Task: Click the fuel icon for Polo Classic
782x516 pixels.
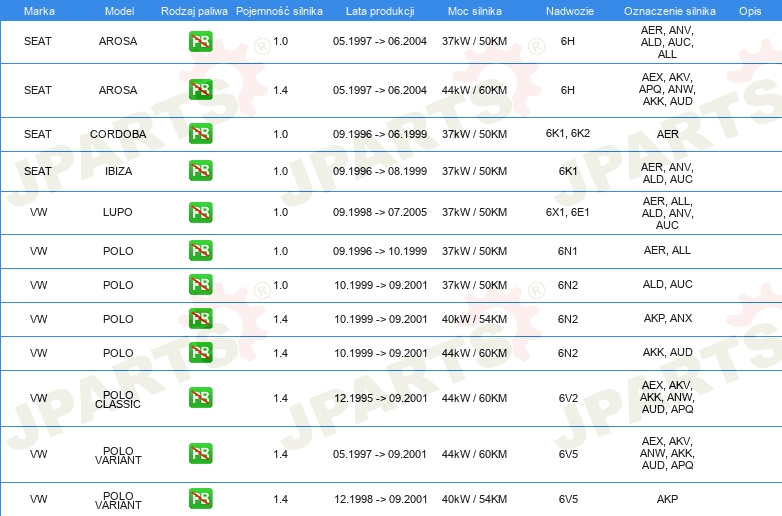Action: [x=200, y=398]
